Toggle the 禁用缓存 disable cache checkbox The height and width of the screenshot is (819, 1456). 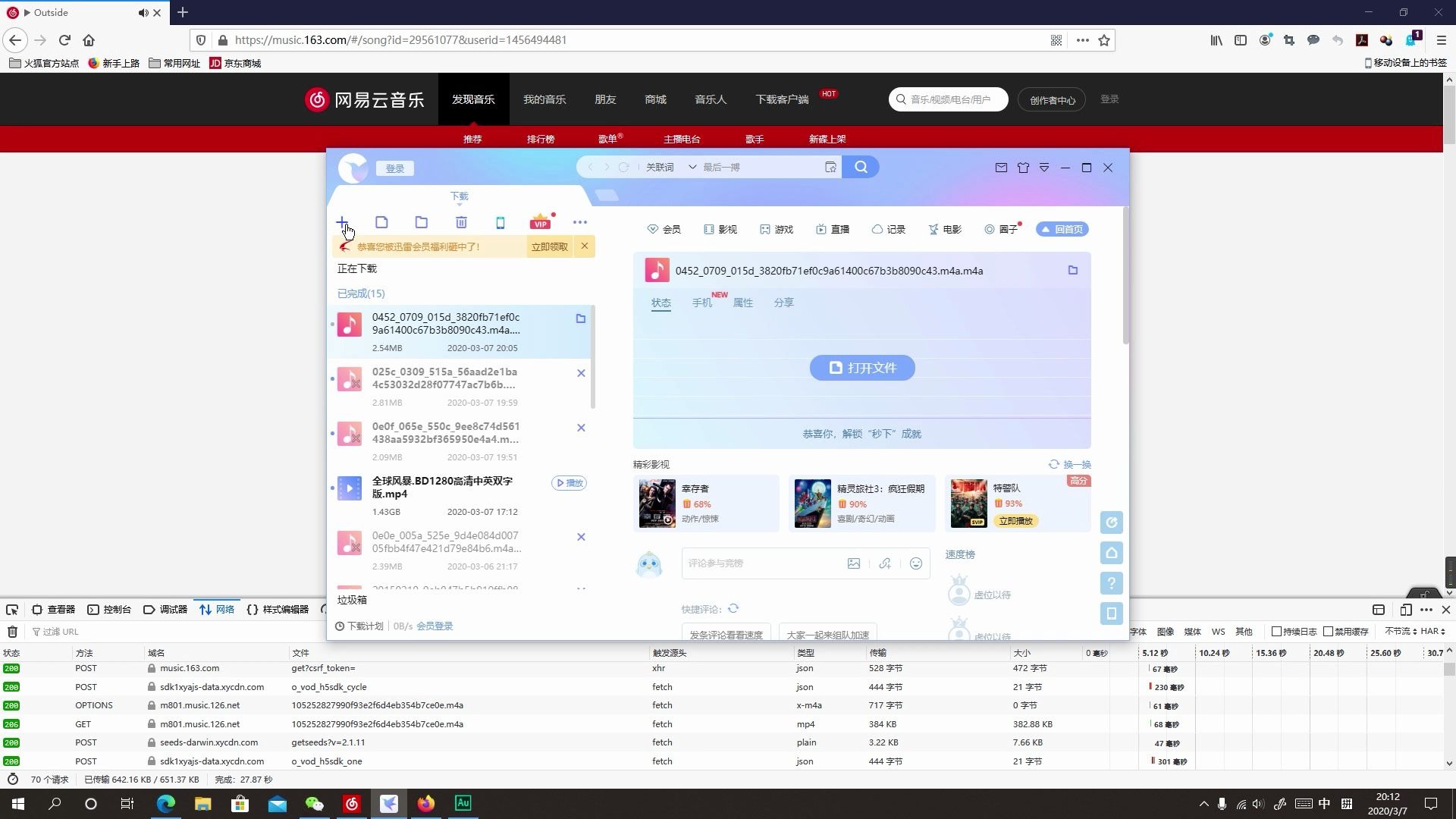pos(1328,631)
